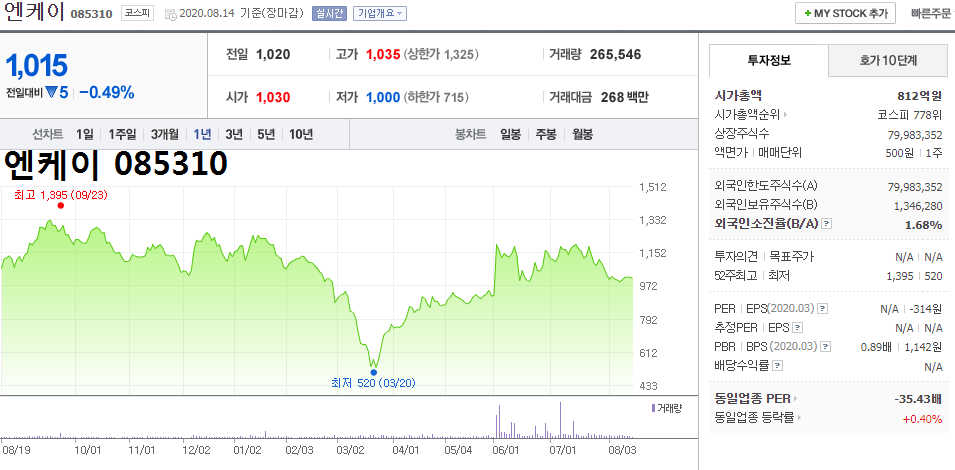This screenshot has height=470, width=955.
Task: Click the 시가총액 value 812억원
Action: [920, 96]
